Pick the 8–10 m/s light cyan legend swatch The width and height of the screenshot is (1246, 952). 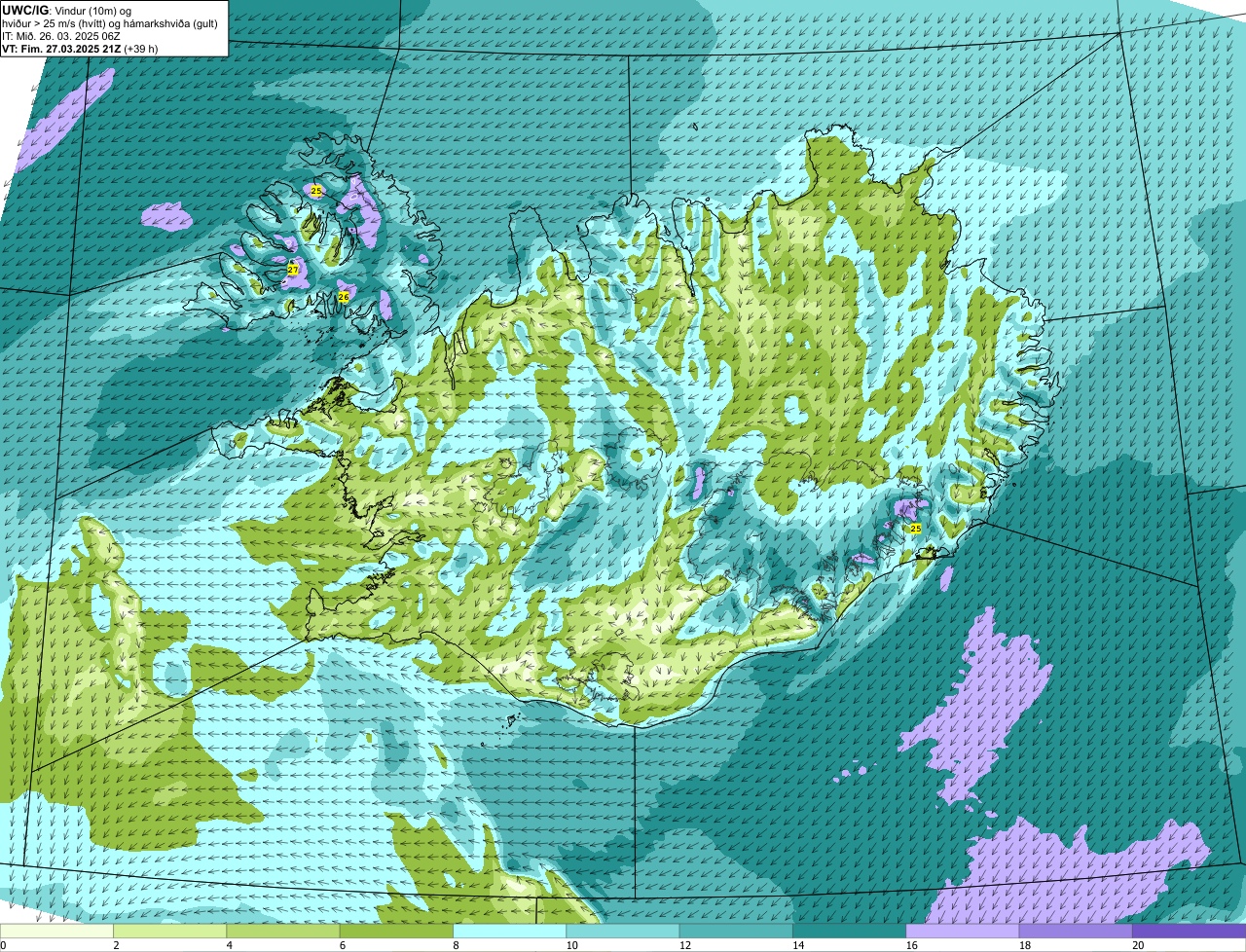point(509,931)
